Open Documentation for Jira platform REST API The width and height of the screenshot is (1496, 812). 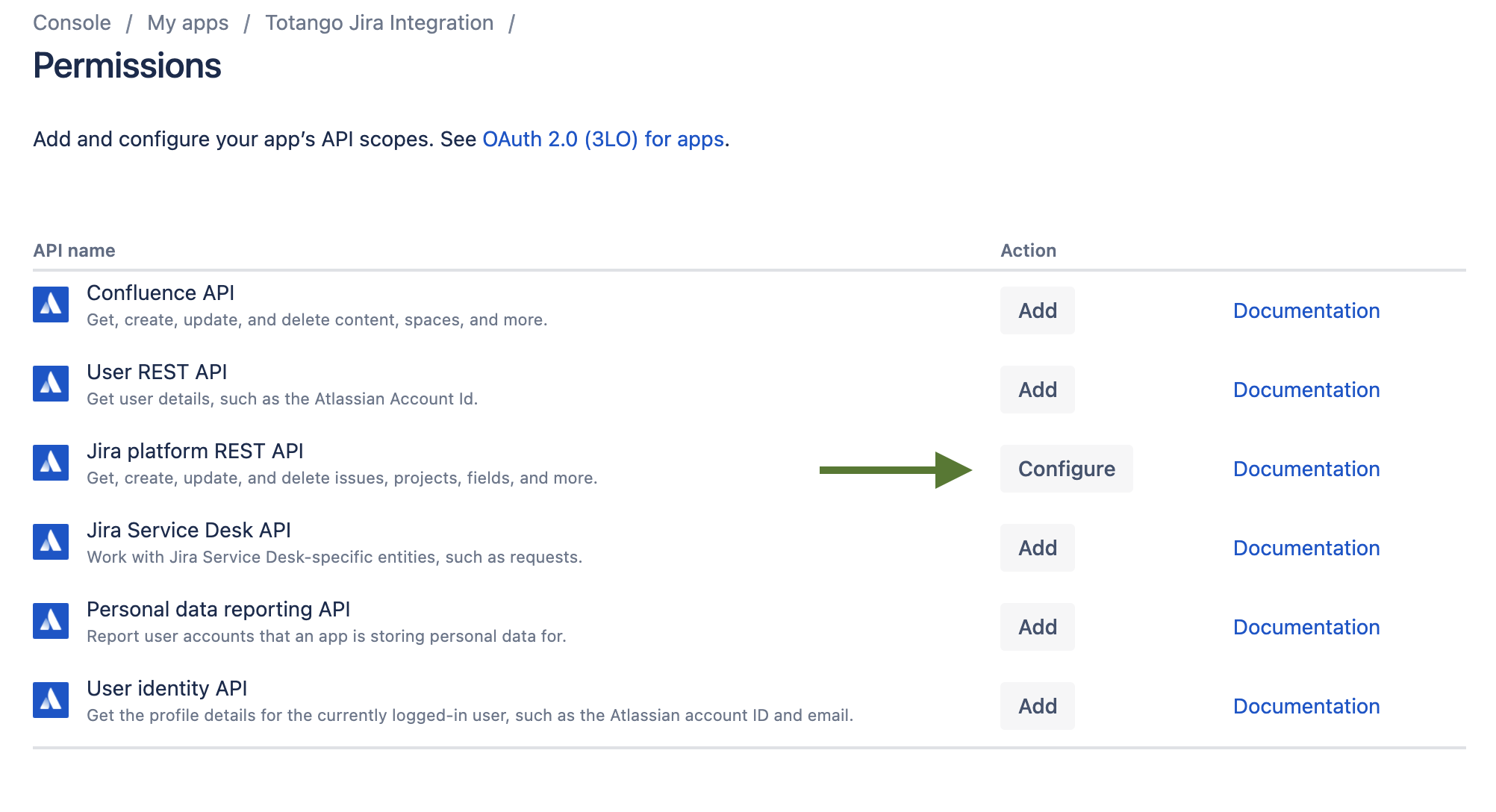click(1306, 469)
